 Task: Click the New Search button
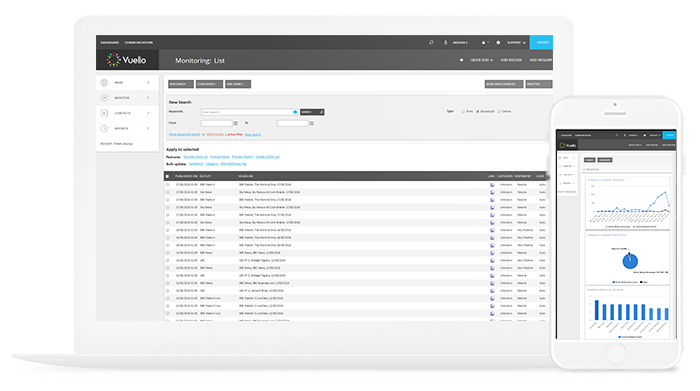[x=181, y=84]
